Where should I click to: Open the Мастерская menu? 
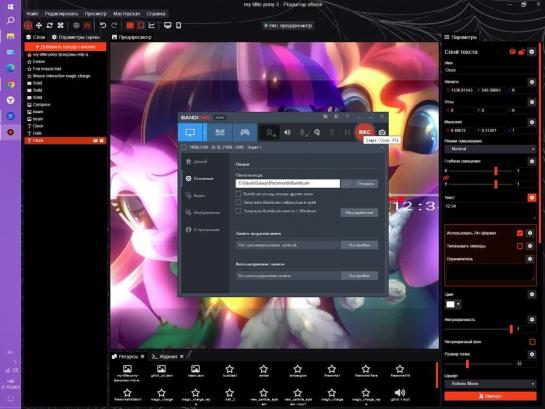pos(127,14)
